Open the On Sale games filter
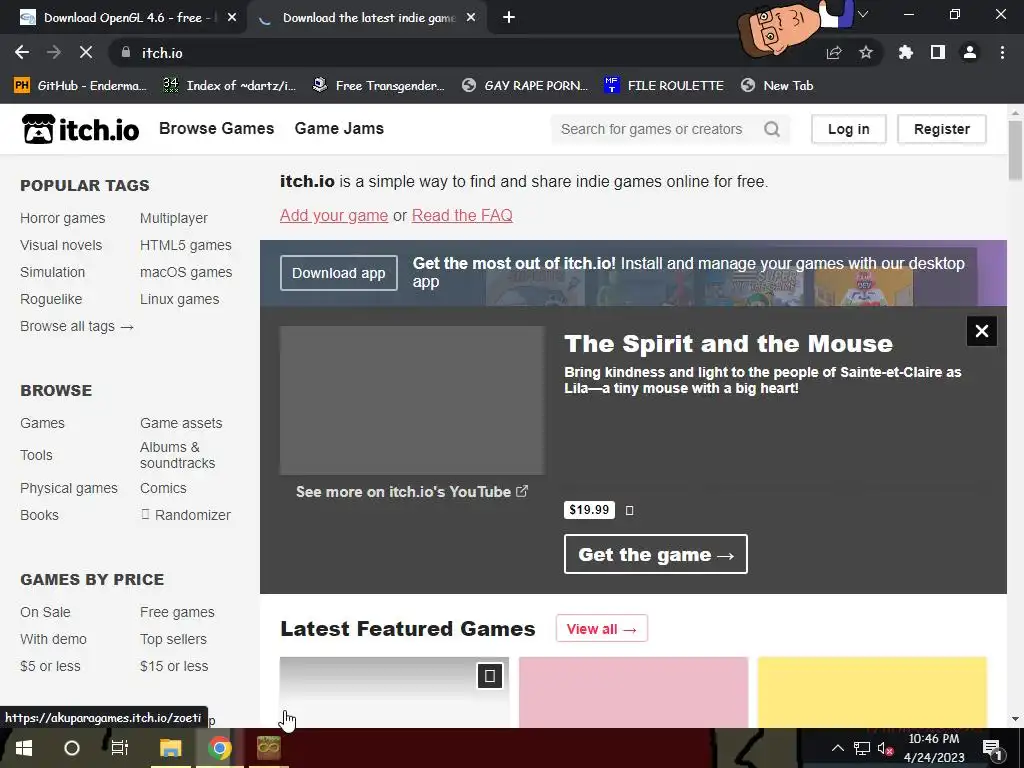 [x=45, y=612]
